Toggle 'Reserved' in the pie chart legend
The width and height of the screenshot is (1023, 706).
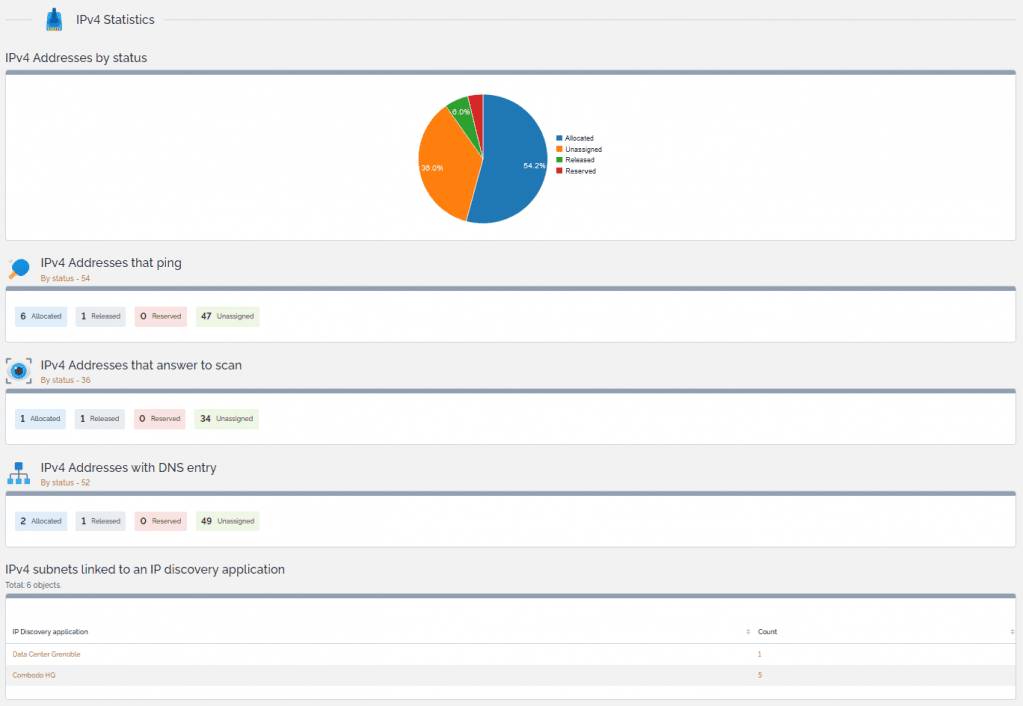(577, 170)
